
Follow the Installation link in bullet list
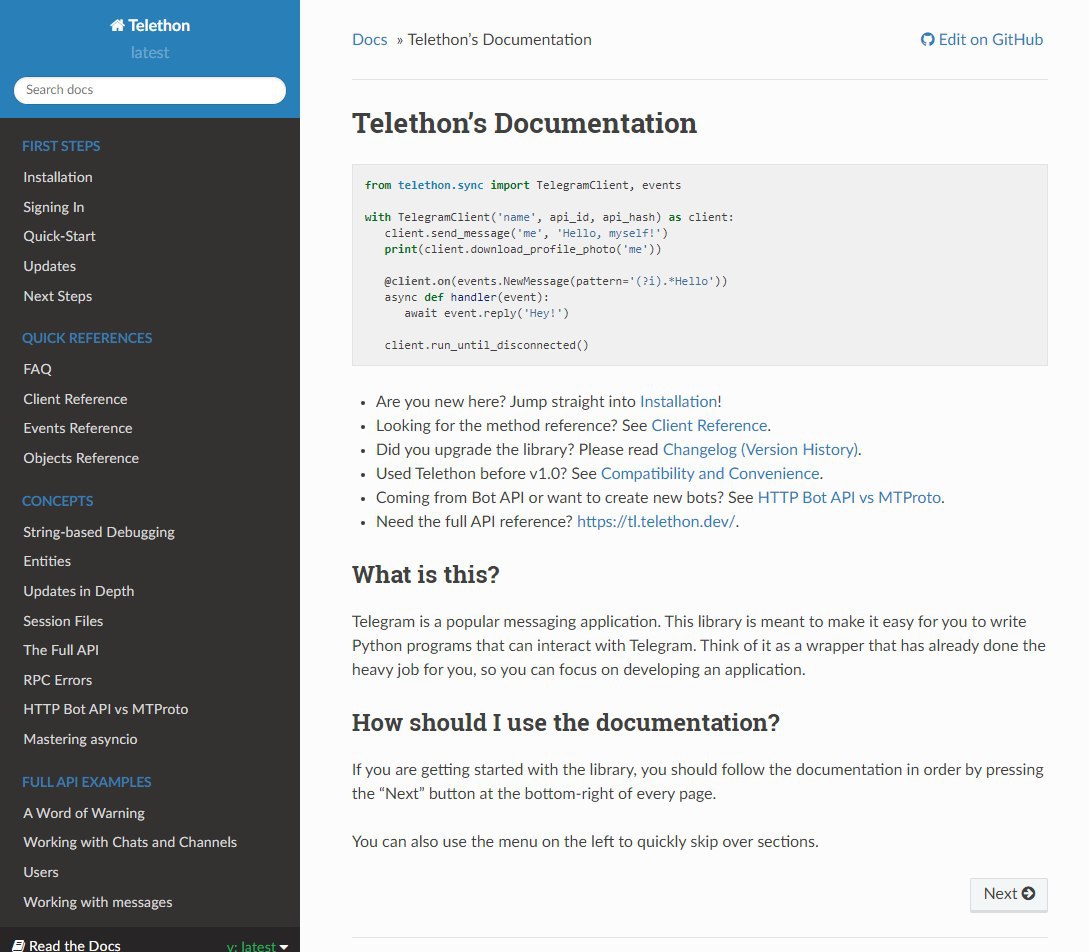[x=678, y=401]
